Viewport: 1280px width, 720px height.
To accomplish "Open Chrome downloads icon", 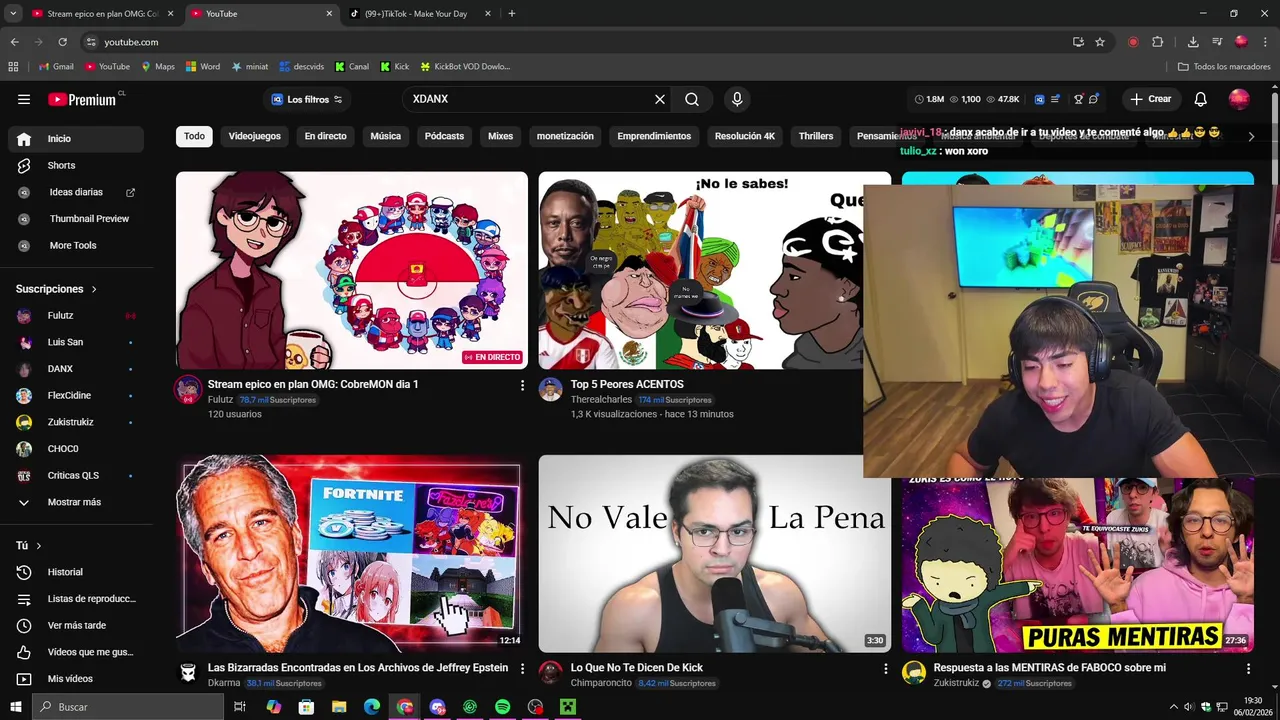I will coord(1193,42).
